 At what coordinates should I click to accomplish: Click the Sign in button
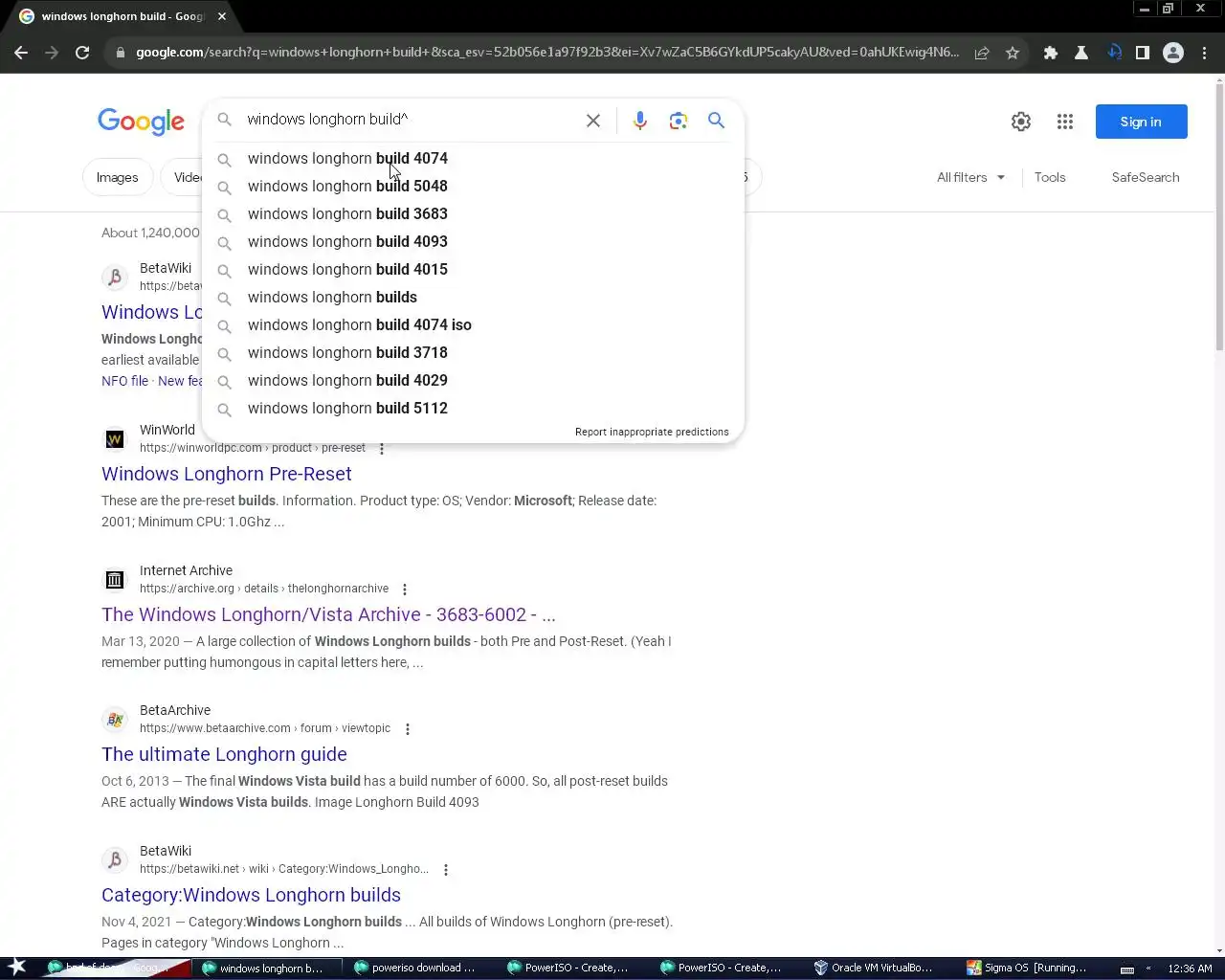tap(1141, 122)
